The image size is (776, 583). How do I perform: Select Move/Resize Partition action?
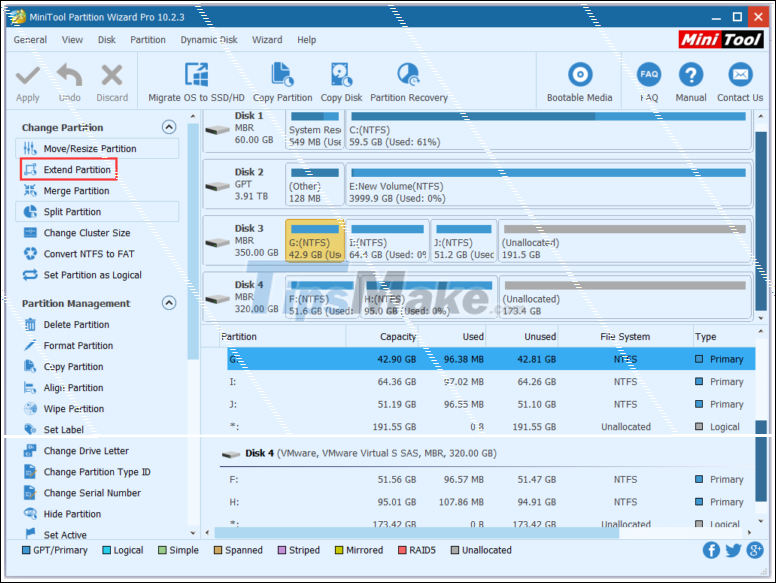(97, 148)
